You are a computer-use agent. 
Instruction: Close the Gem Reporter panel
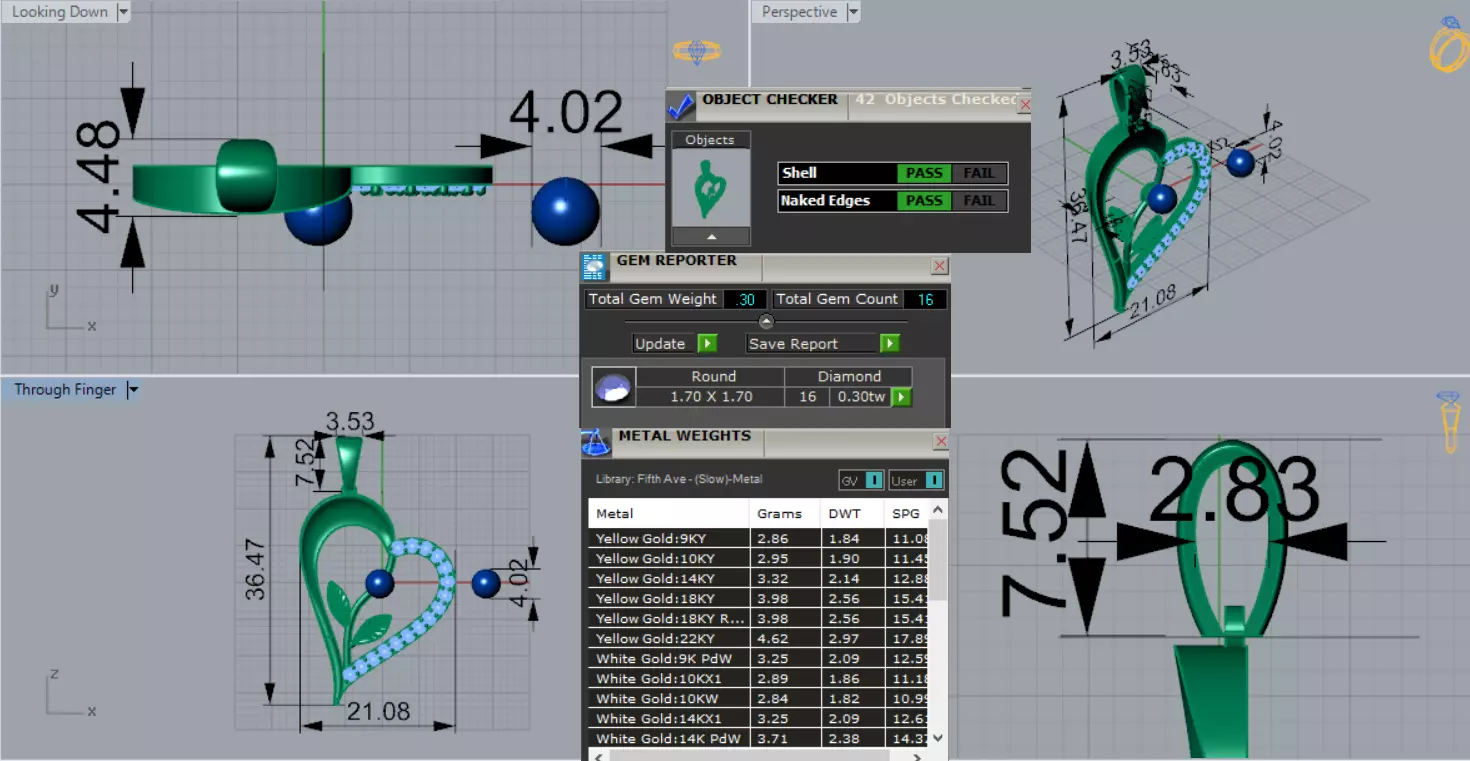pyautogui.click(x=939, y=266)
